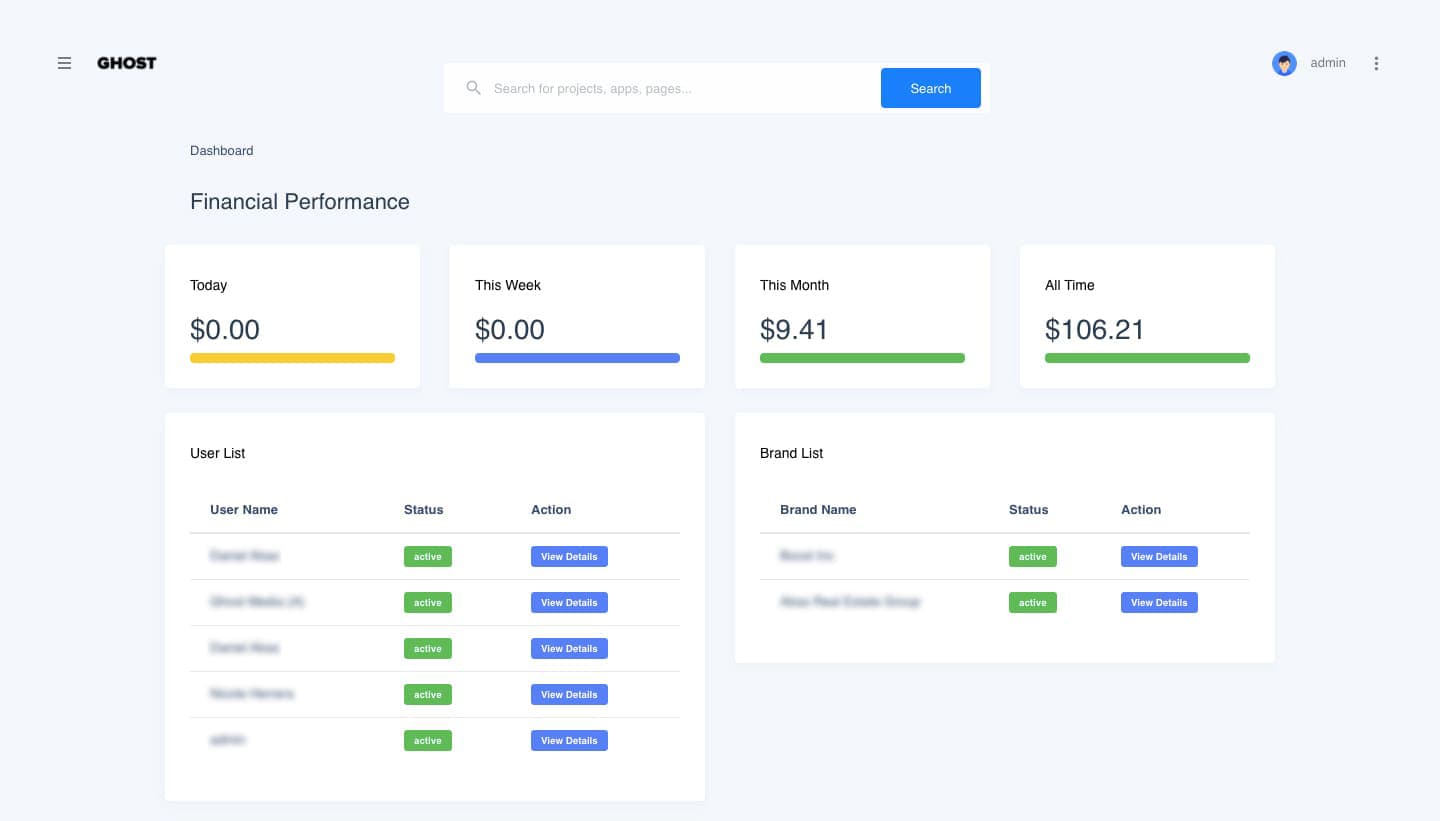The image size is (1440, 821).
Task: Open the vertical three-dot options menu
Action: (x=1376, y=63)
